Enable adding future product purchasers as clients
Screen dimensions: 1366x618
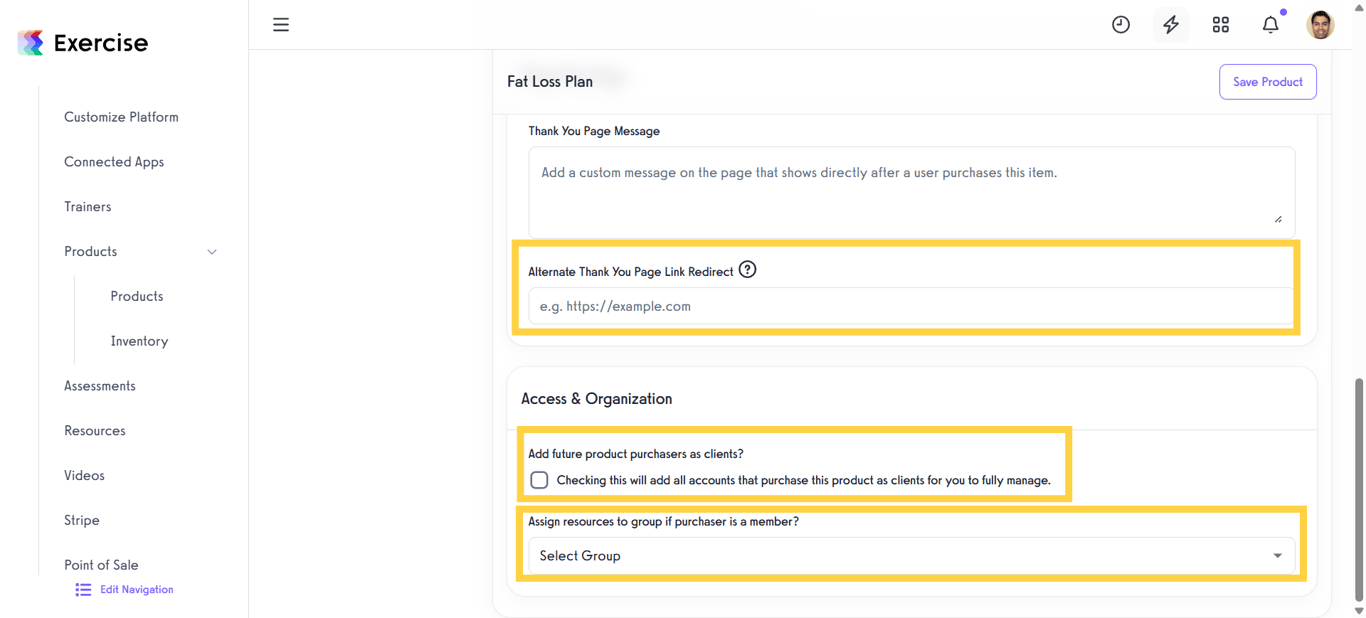(x=539, y=479)
